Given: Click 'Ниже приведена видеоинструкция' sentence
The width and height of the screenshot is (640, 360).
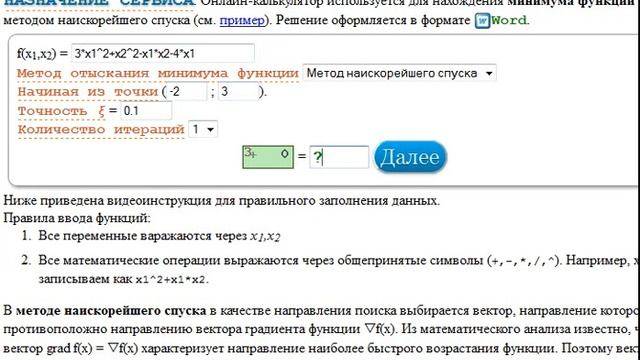Looking at the screenshot, I should click(x=221, y=200).
